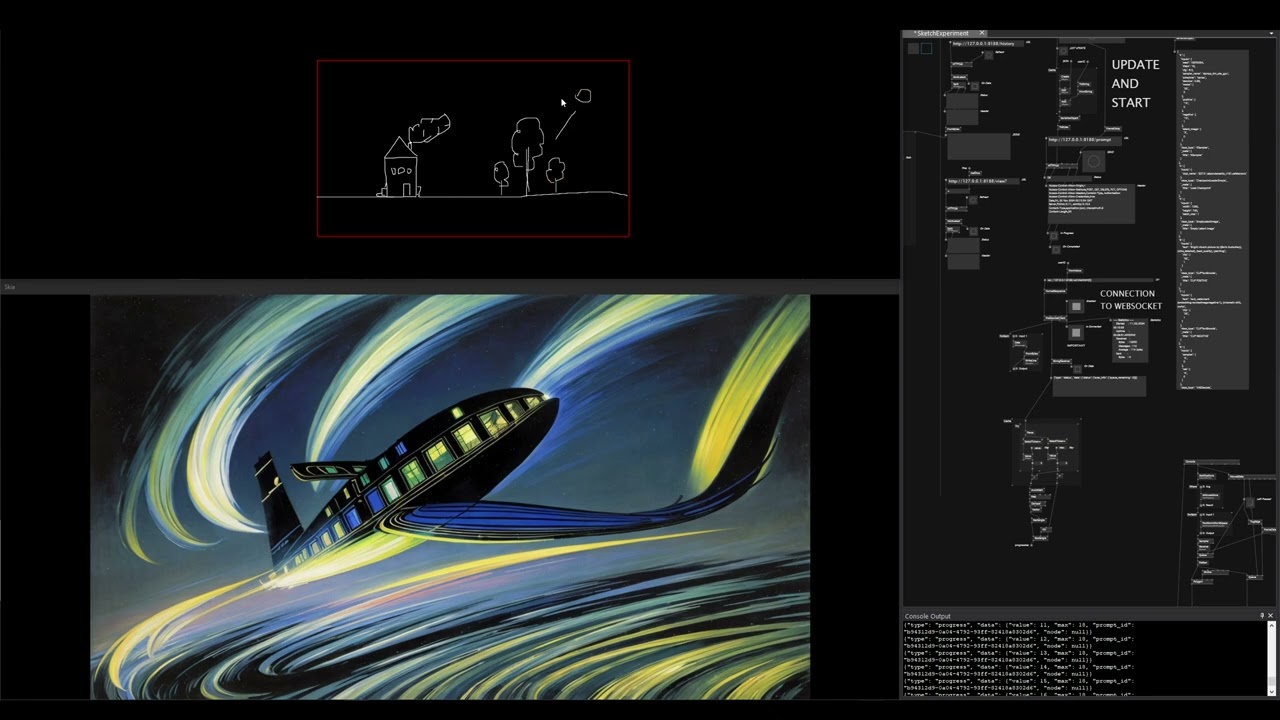Viewport: 1280px width, 720px height.
Task: Edit the 127.0.0.1:8188/prompt URL field
Action: [1085, 140]
